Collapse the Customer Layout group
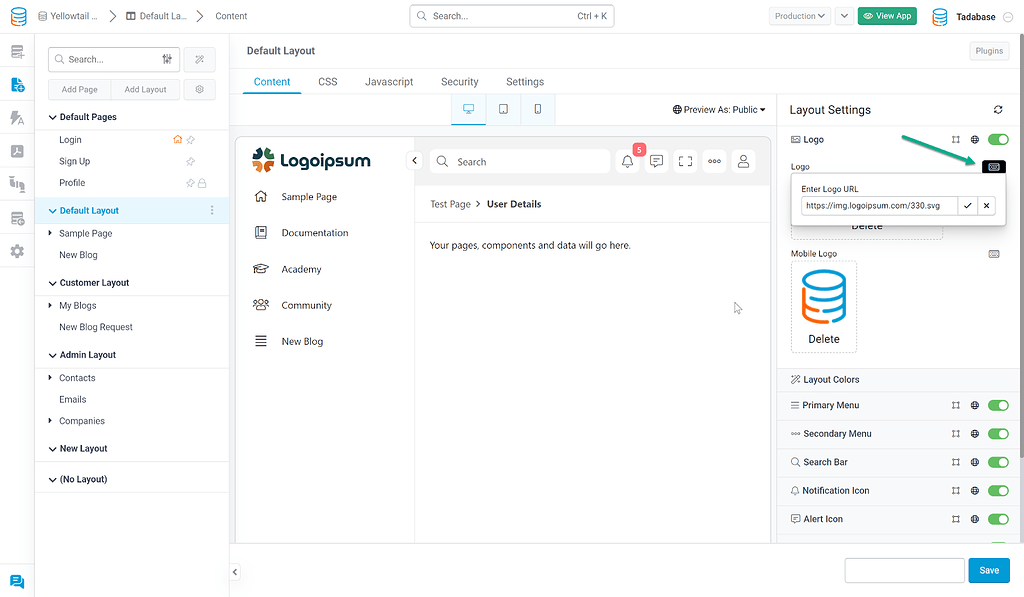Screen dimensions: 1024x597 pos(52,283)
